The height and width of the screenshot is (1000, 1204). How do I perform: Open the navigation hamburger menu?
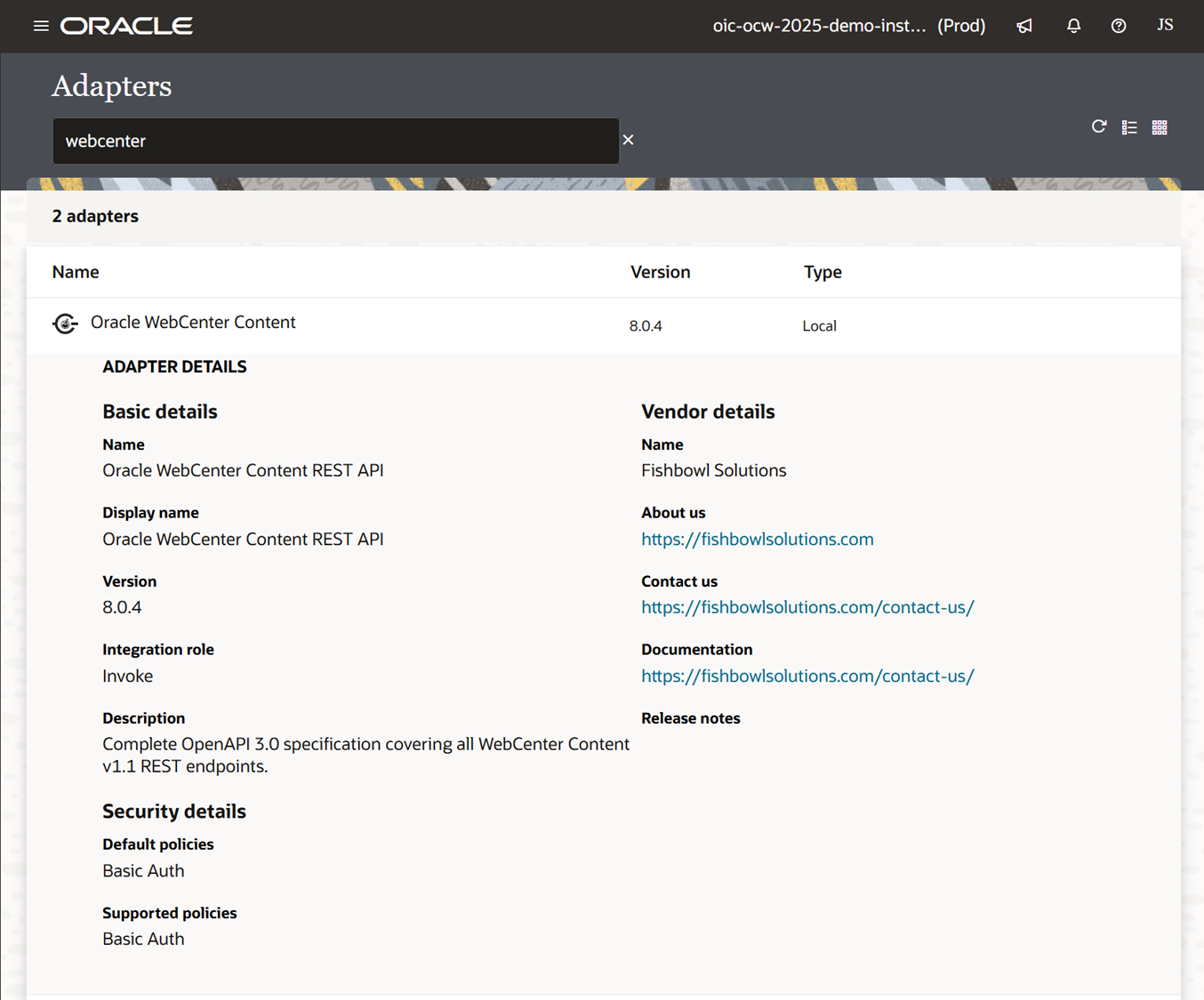tap(41, 26)
